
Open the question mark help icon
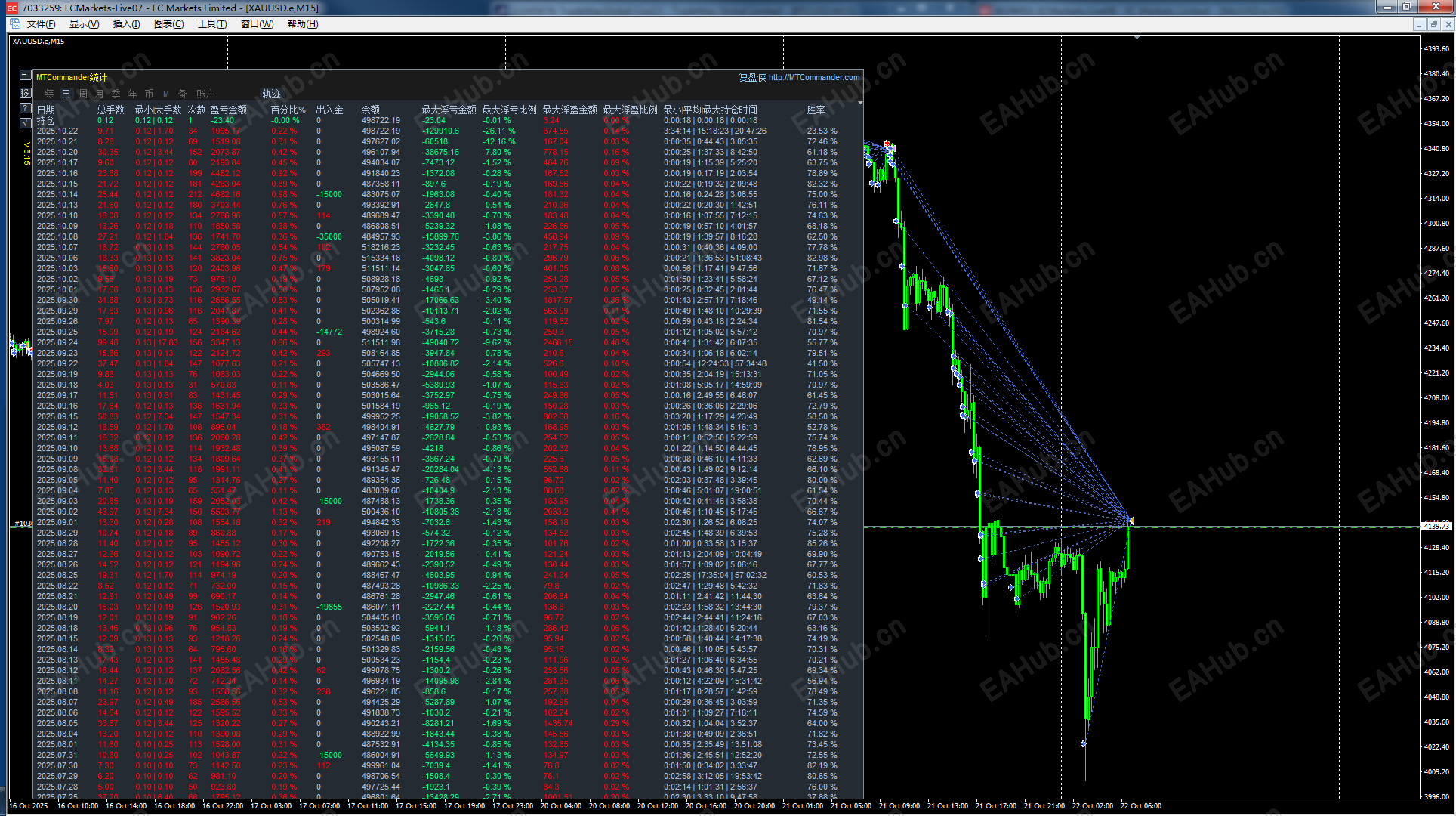[25, 108]
